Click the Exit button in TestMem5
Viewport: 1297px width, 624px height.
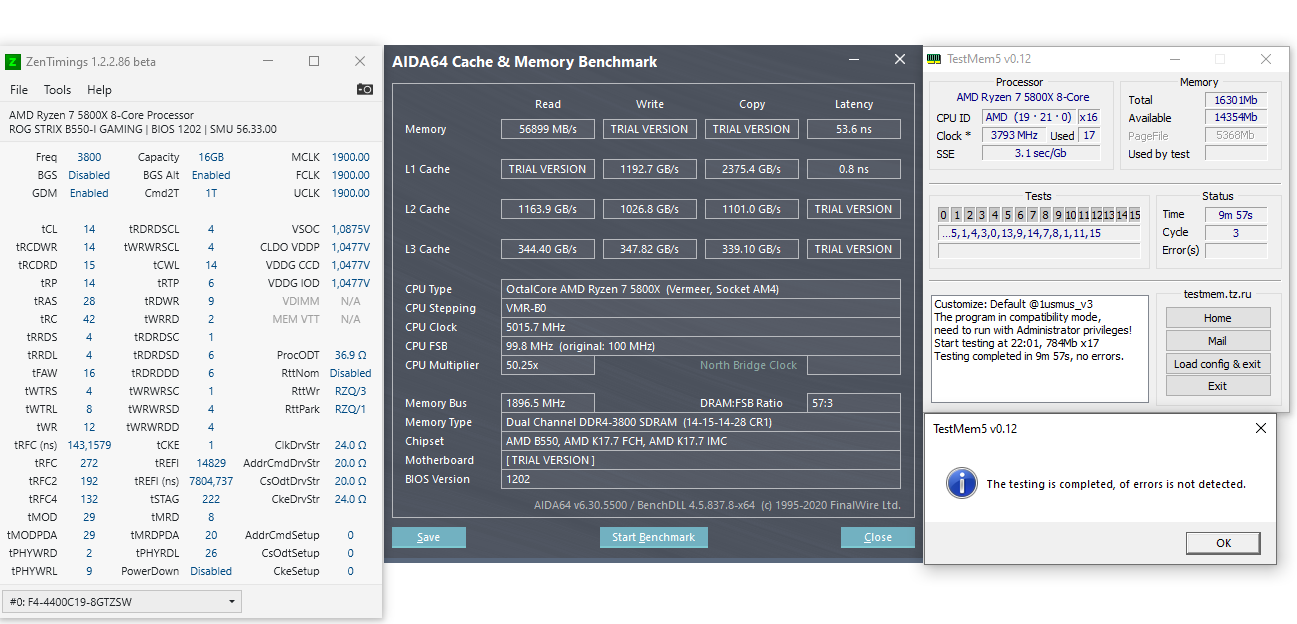pyautogui.click(x=1218, y=386)
